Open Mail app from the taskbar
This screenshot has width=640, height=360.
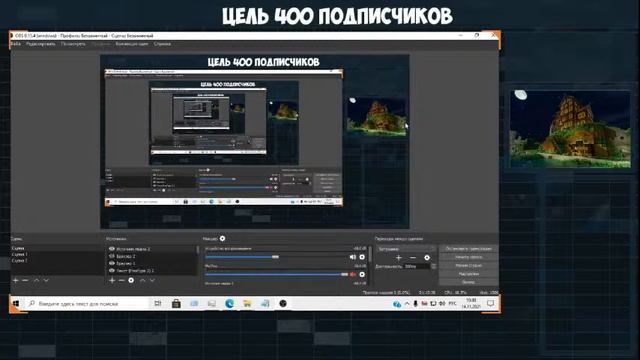(194, 303)
